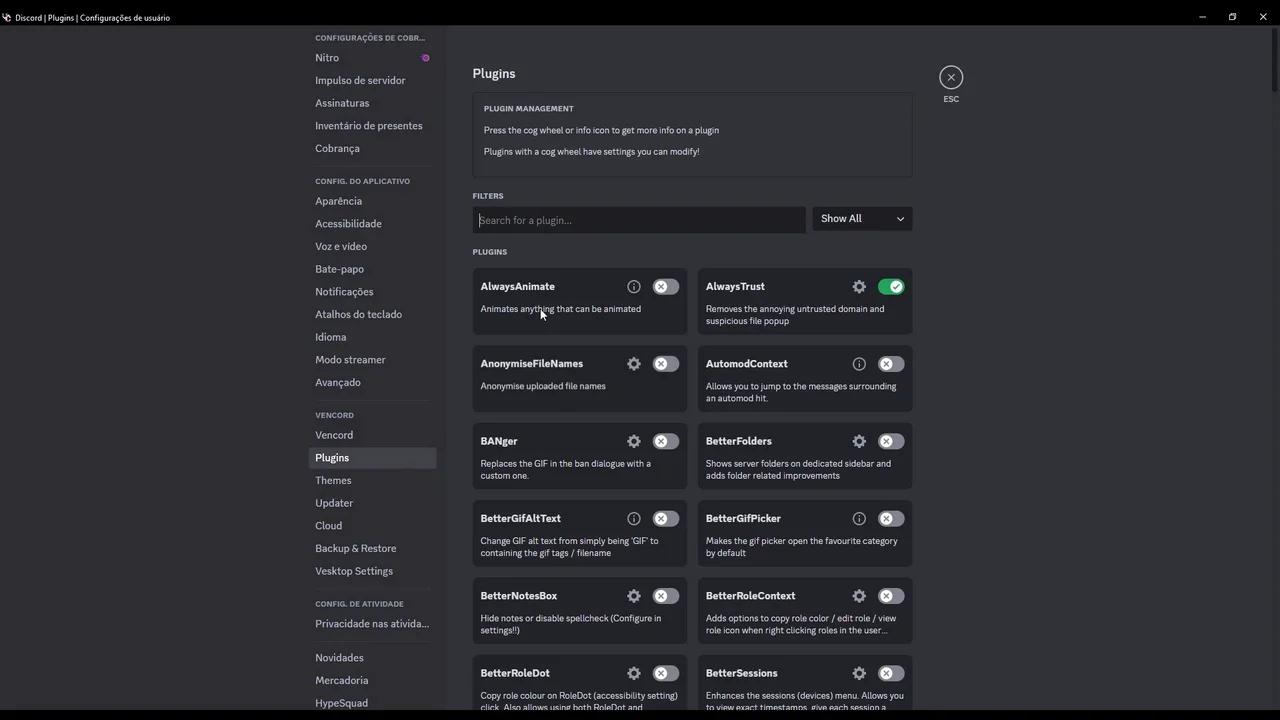This screenshot has height=720, width=1280.
Task: Open Mercadoria link
Action: [373, 680]
